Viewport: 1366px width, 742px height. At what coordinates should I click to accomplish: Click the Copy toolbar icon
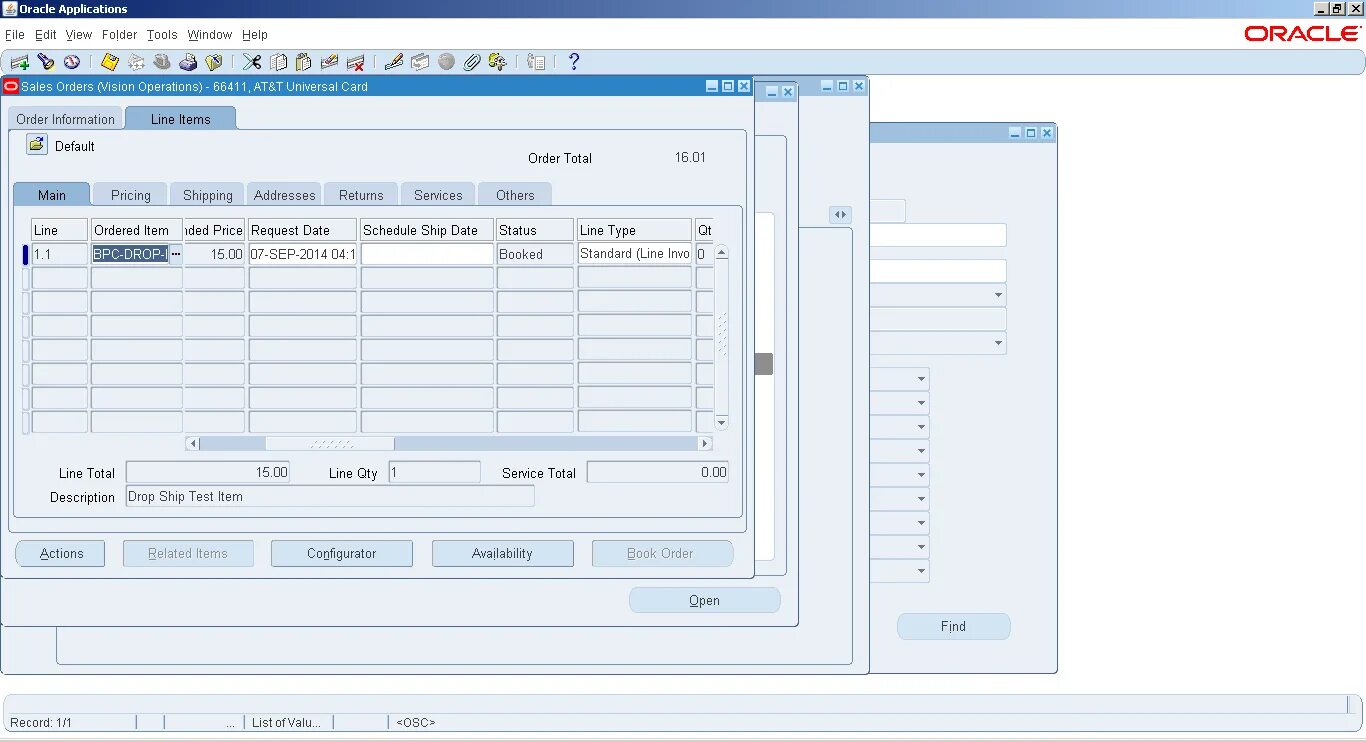pyautogui.click(x=278, y=62)
